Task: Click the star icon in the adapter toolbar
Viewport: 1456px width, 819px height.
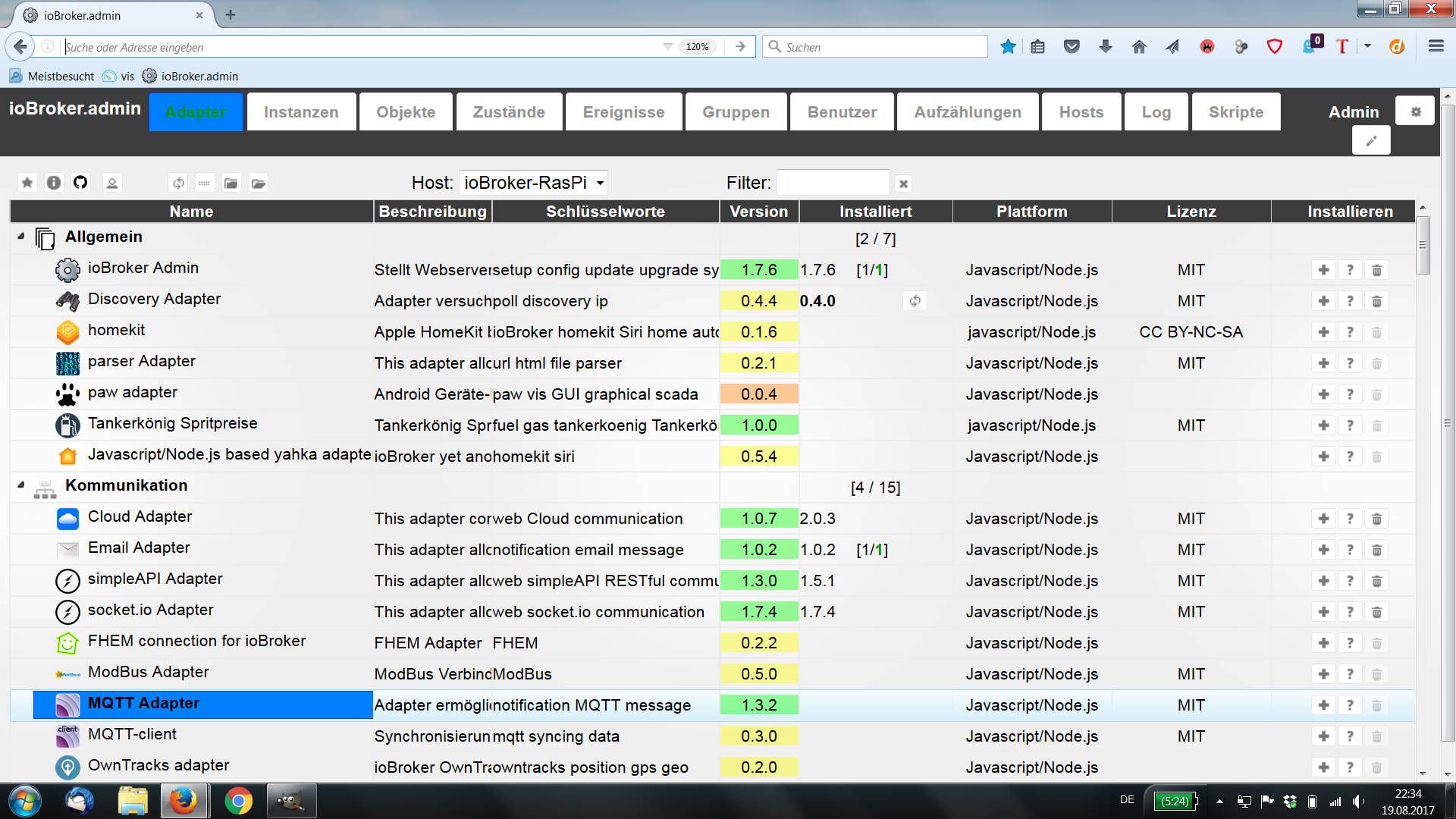Action: [x=27, y=183]
